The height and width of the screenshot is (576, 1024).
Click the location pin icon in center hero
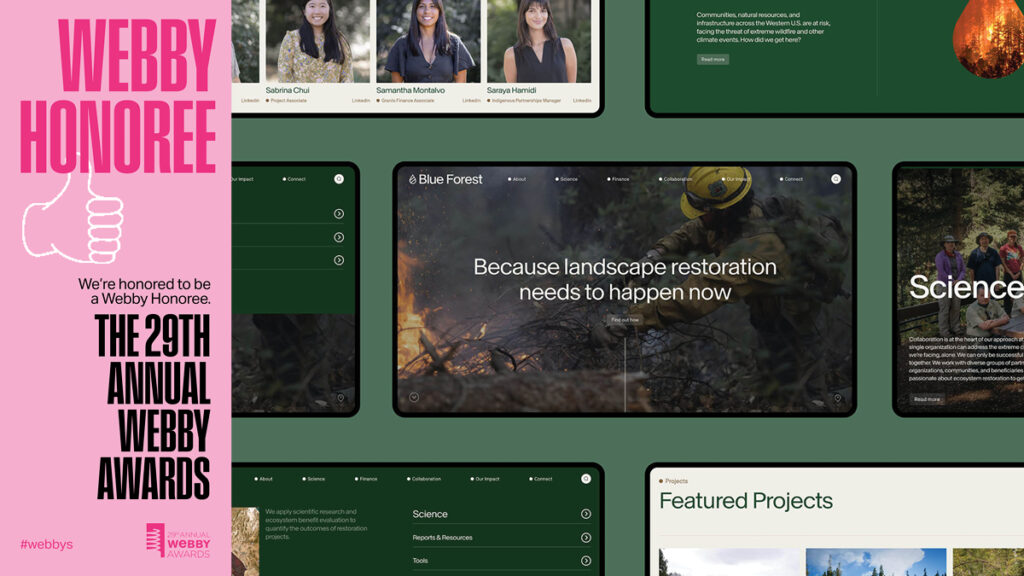coord(837,398)
